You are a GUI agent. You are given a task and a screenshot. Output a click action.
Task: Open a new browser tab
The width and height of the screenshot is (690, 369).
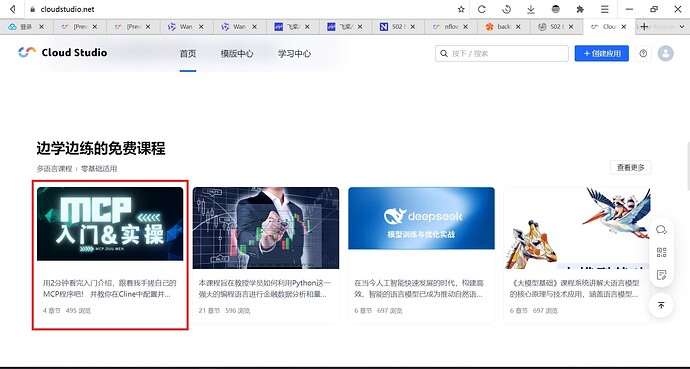pos(644,26)
